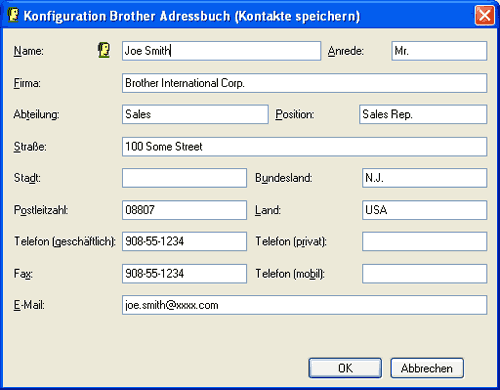The image size is (500, 390).
Task: Focus the Land field showing USA
Action: click(424, 210)
